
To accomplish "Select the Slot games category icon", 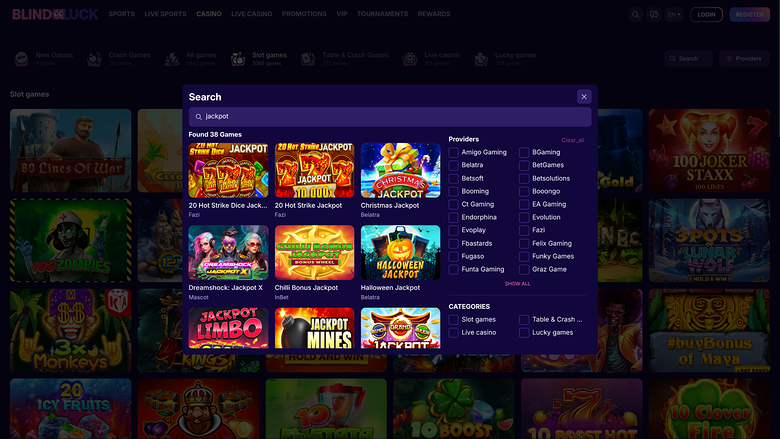I will tap(238, 59).
